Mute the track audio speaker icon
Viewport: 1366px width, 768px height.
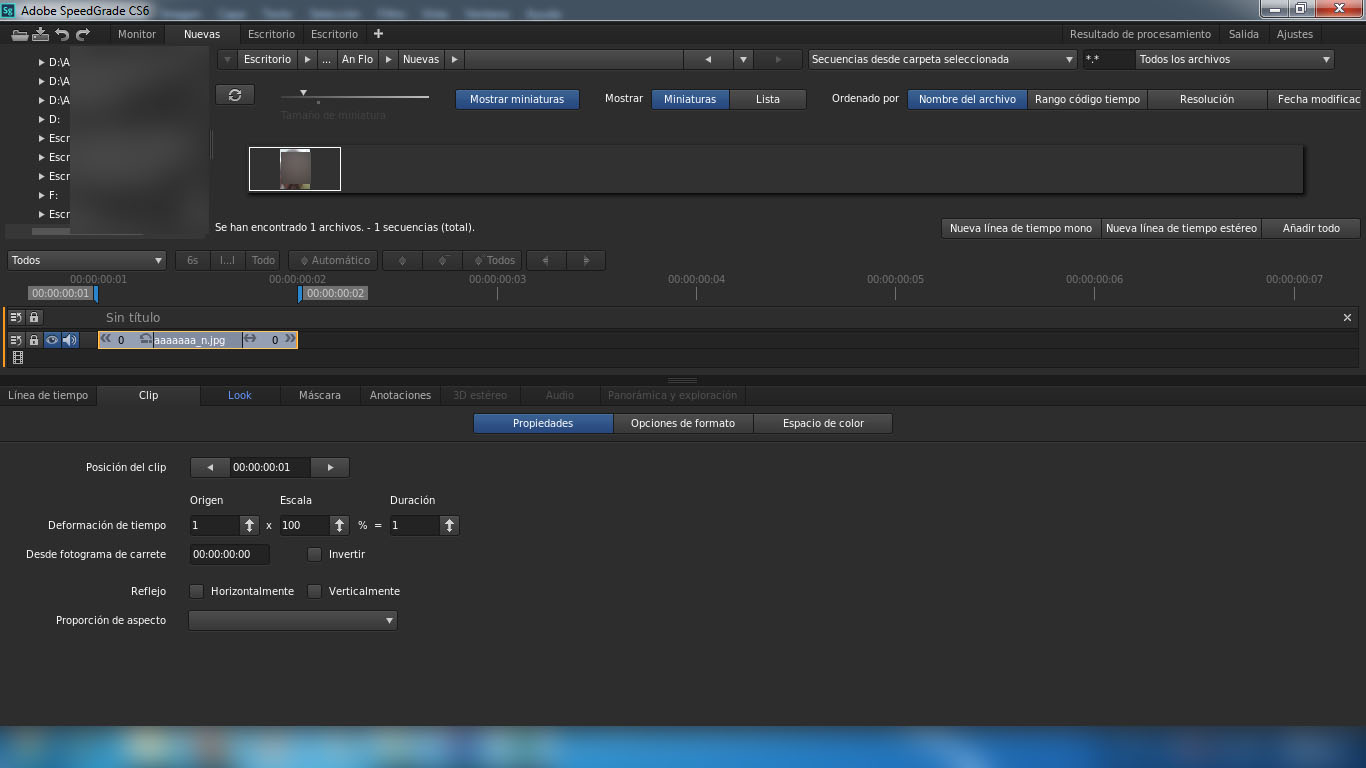[x=70, y=340]
